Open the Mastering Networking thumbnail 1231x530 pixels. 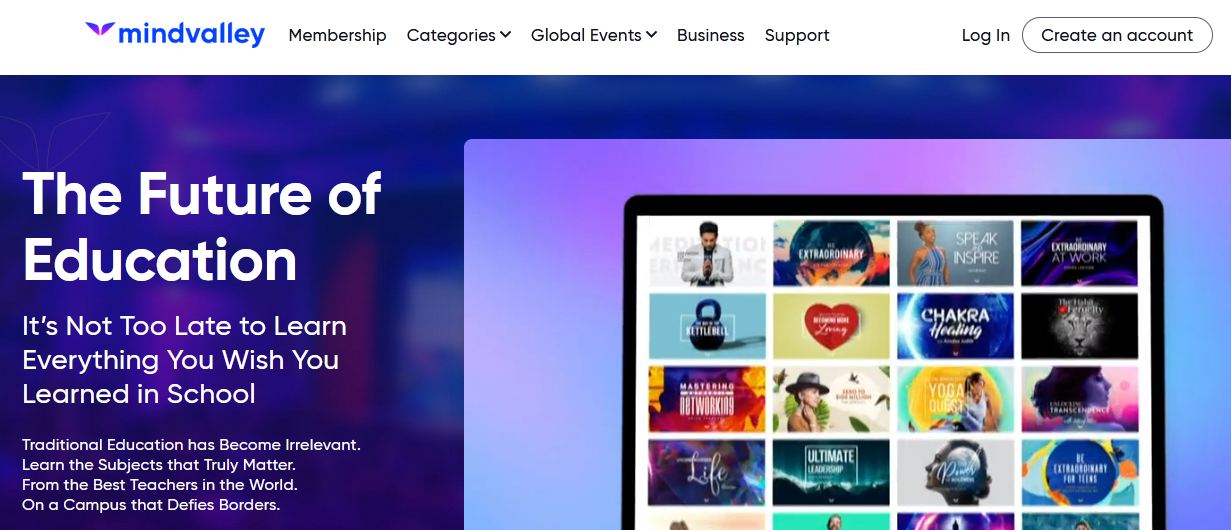[x=707, y=399]
